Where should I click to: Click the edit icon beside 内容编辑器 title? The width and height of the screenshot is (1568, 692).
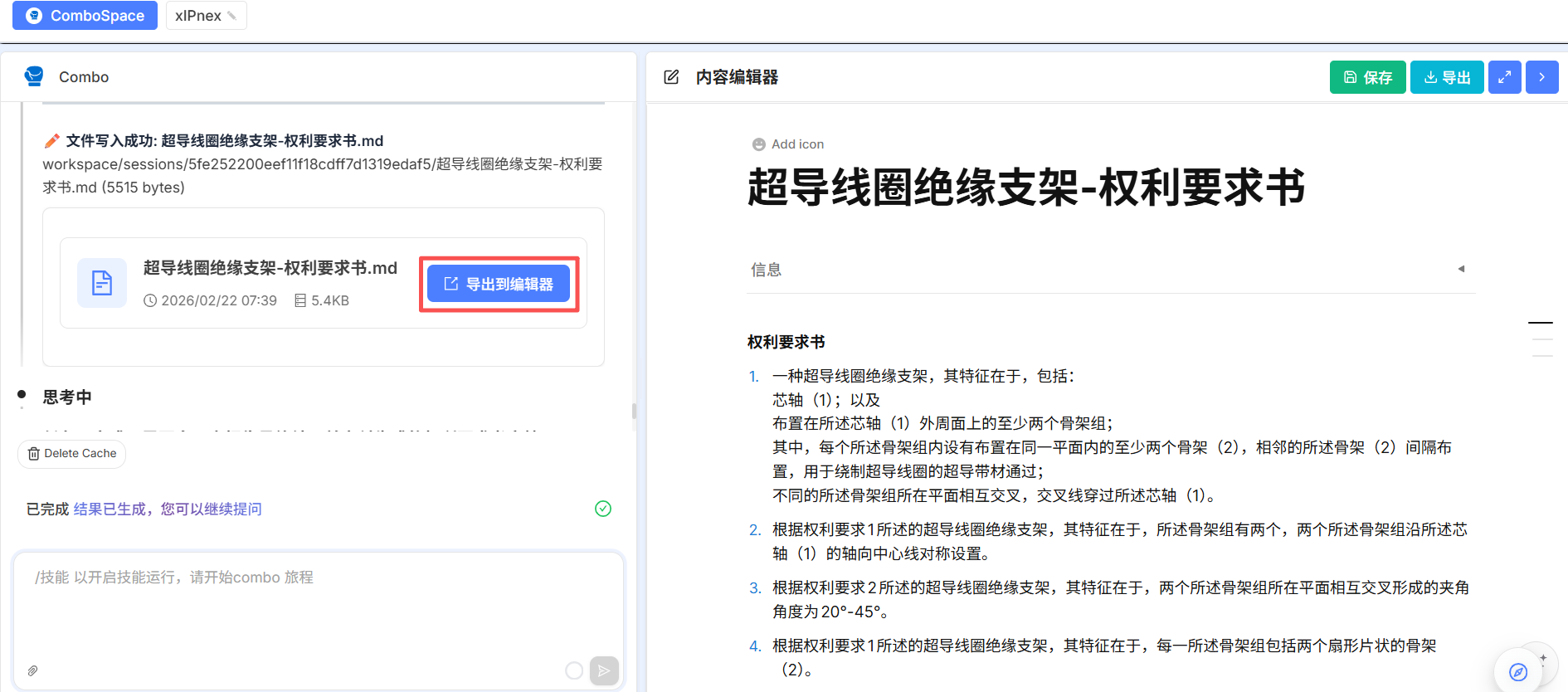671,77
